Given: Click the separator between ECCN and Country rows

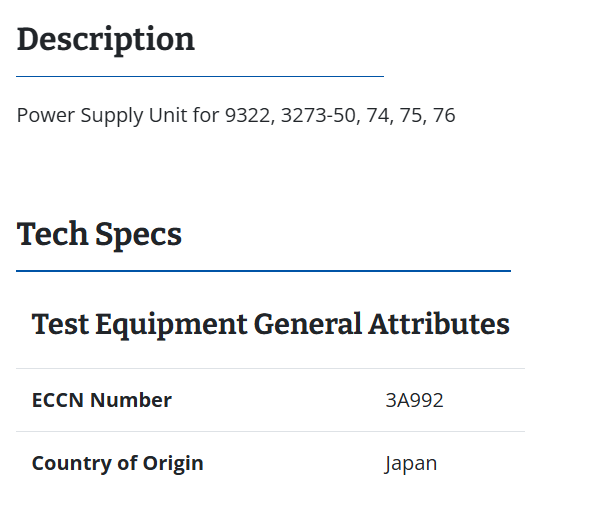Looking at the screenshot, I should pyautogui.click(x=270, y=431).
